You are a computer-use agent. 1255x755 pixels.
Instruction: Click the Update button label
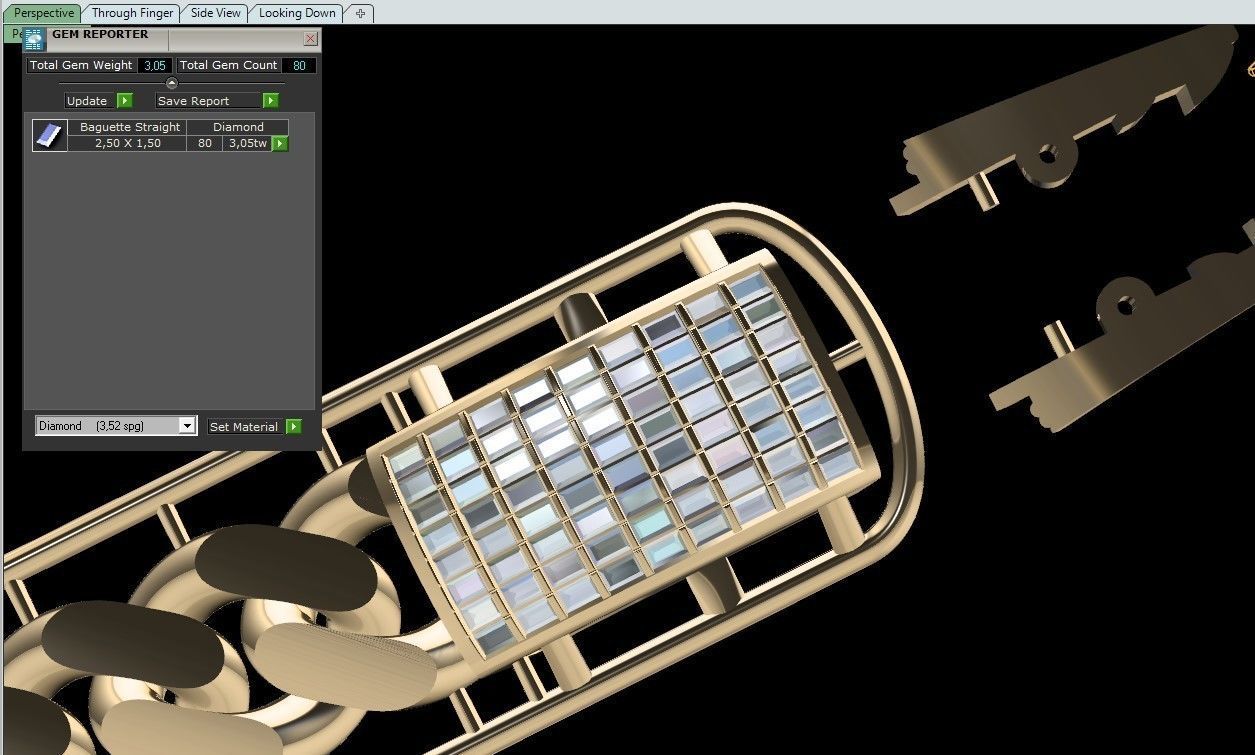pos(87,101)
